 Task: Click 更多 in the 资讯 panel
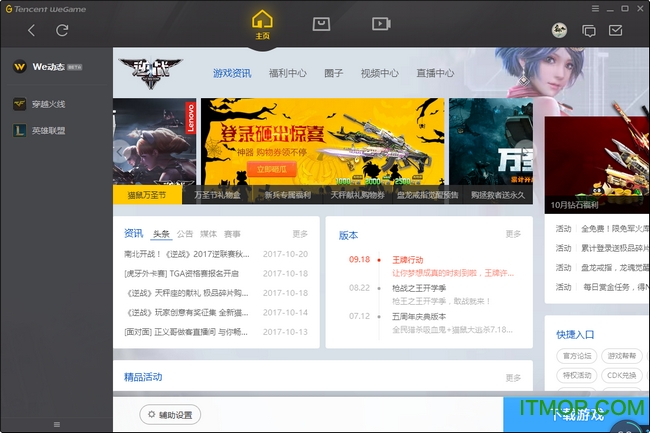click(x=300, y=234)
